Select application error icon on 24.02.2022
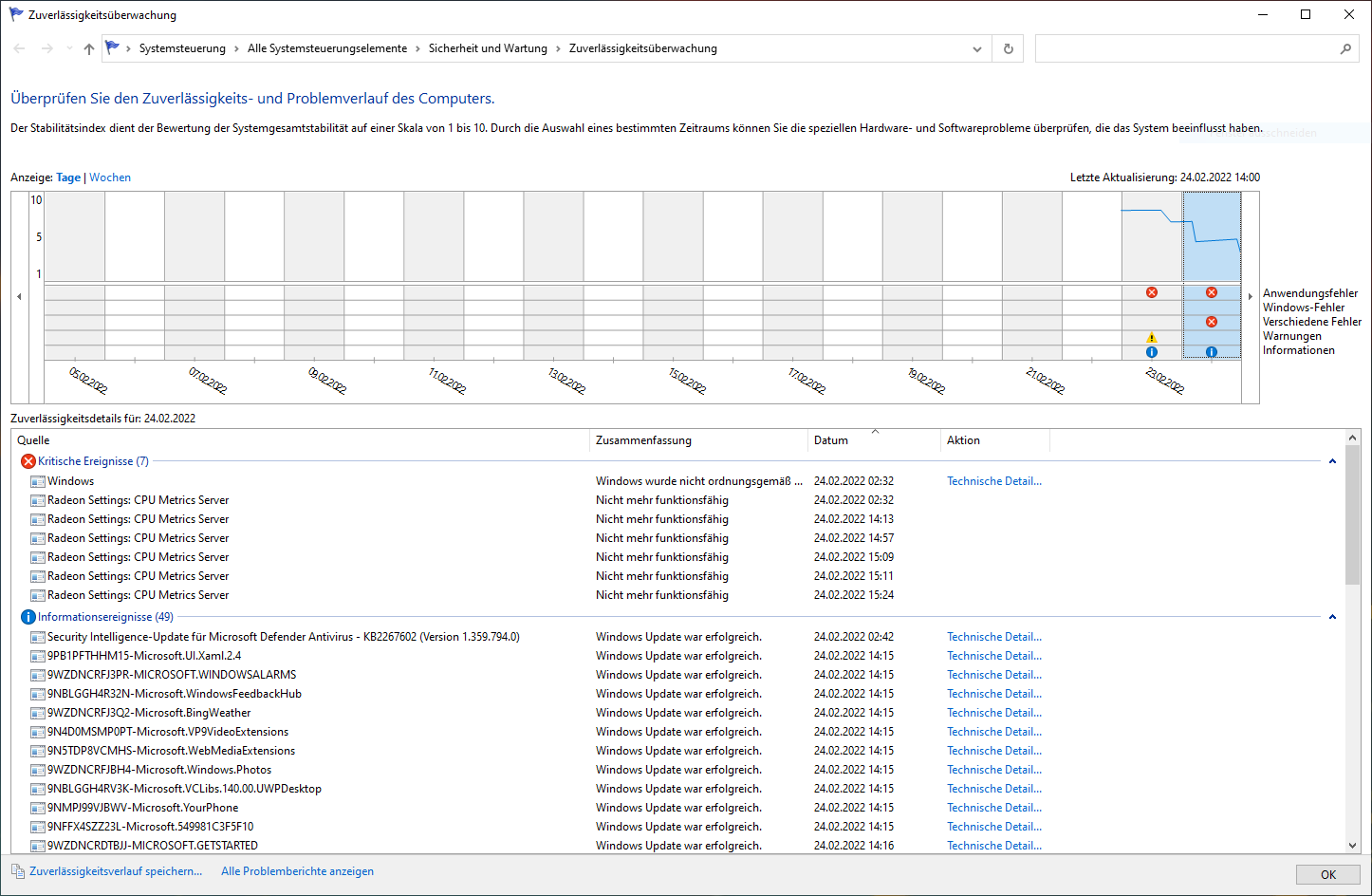The image size is (1372, 896). [1212, 292]
